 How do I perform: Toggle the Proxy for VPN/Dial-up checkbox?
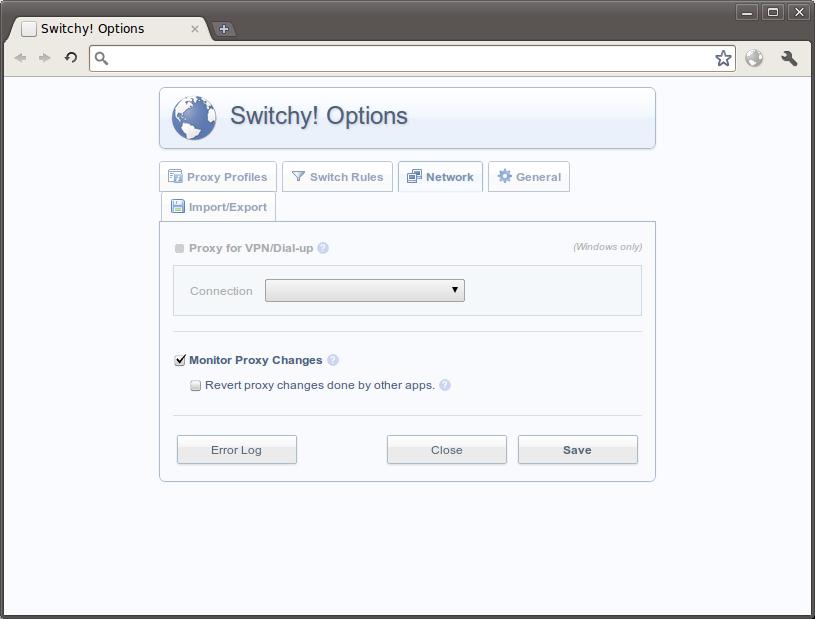179,248
